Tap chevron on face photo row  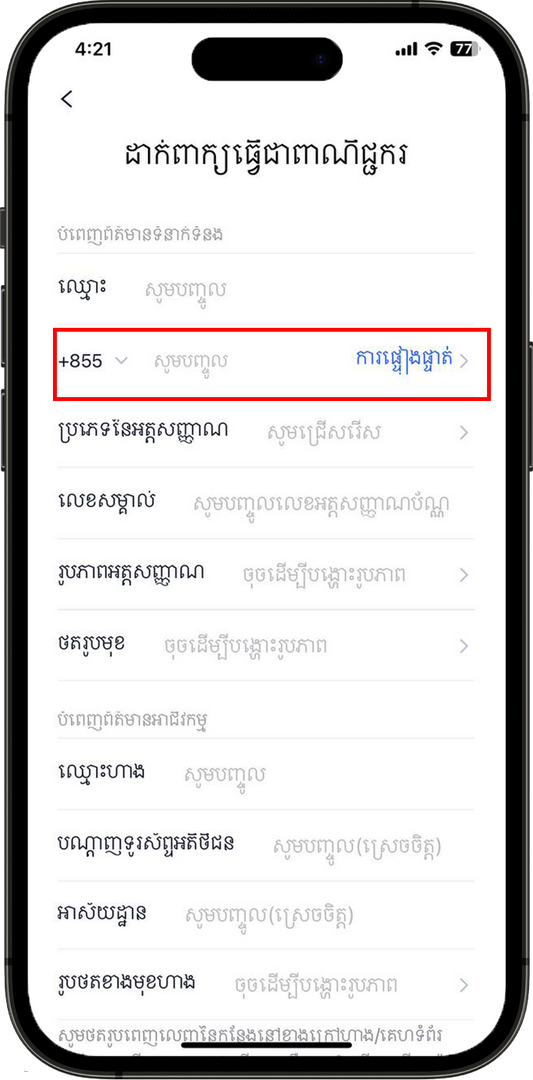464,646
